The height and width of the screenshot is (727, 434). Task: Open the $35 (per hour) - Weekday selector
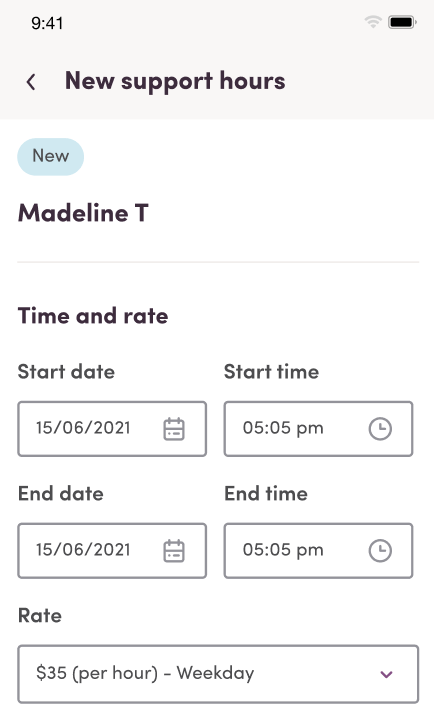coord(218,674)
